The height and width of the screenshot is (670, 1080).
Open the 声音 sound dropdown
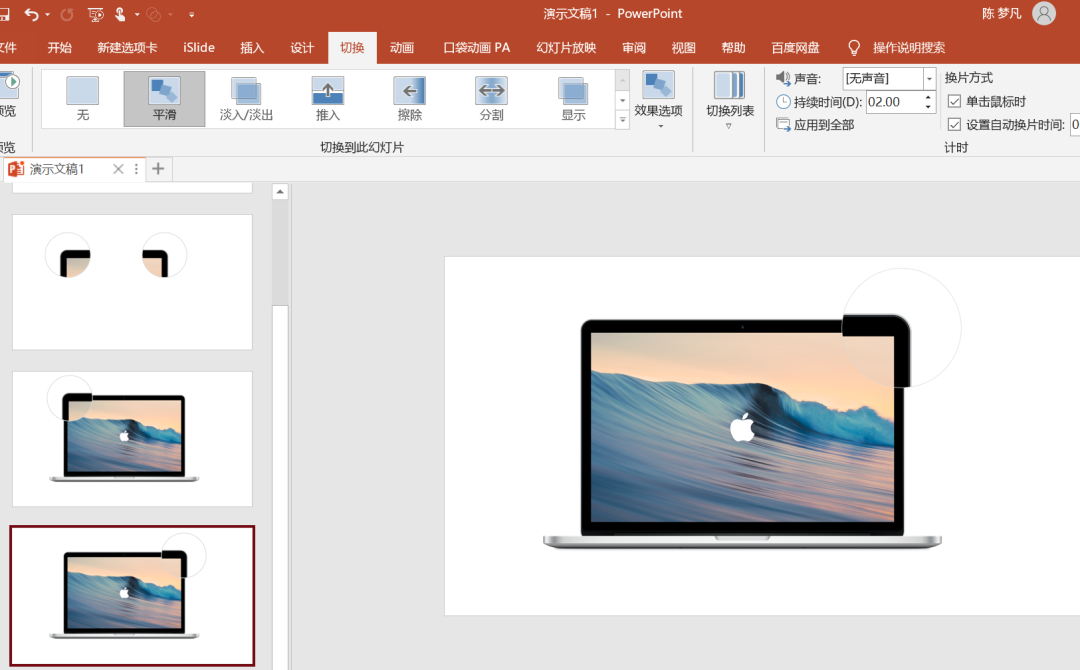929,78
